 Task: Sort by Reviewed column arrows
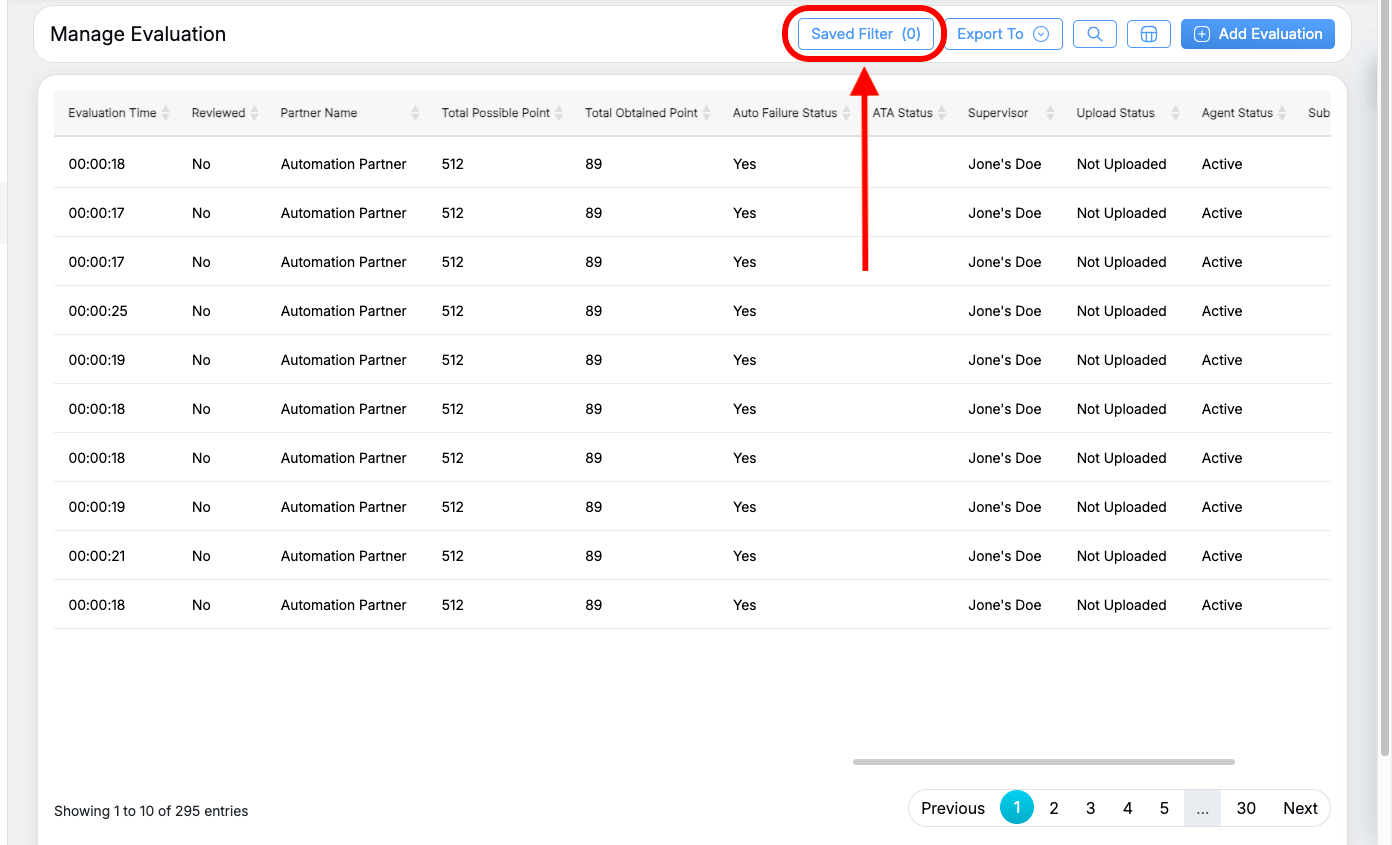(x=254, y=113)
